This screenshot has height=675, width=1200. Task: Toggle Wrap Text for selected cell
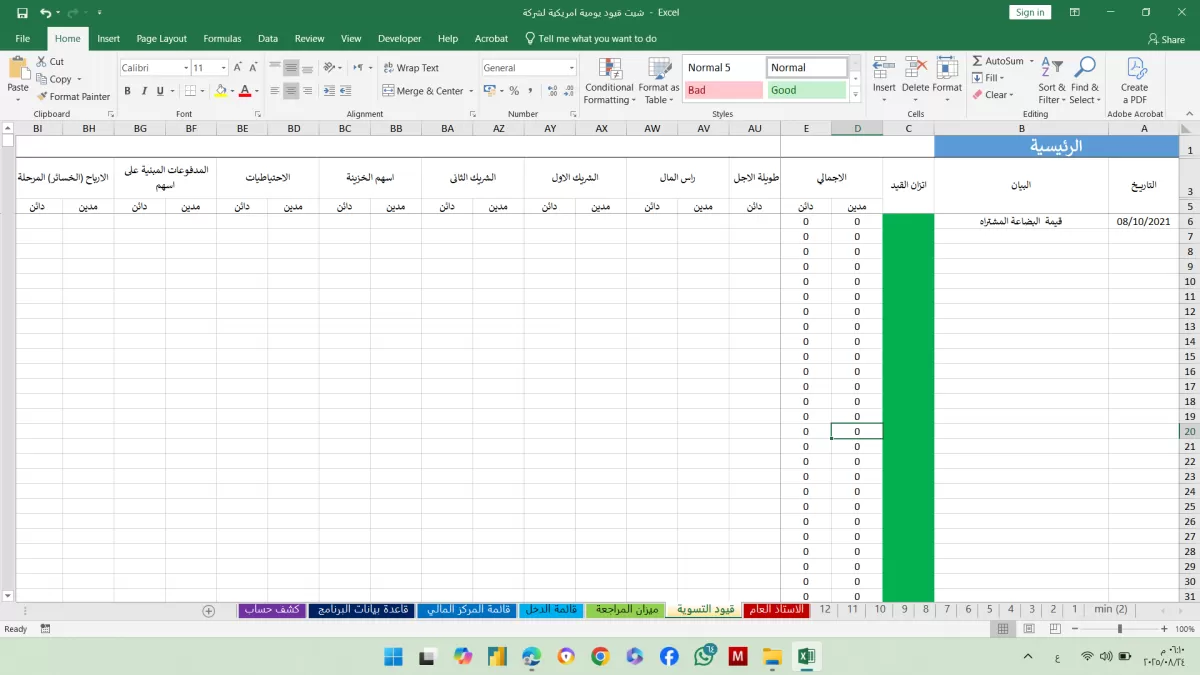(x=410, y=68)
